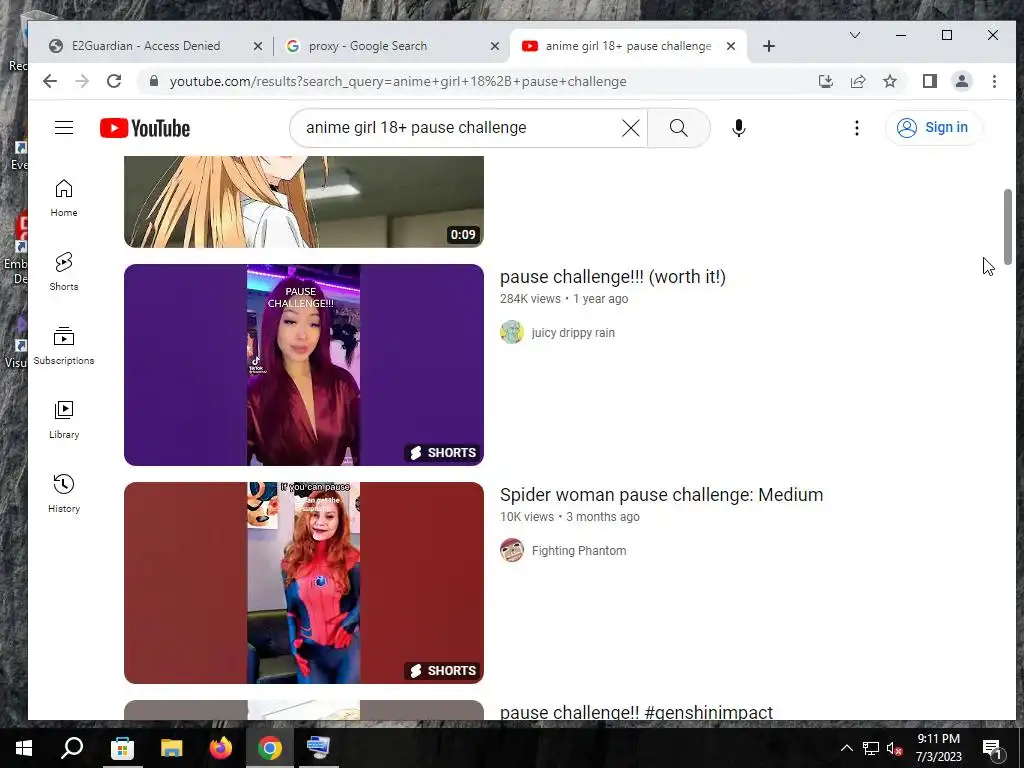
Task: Click the '284K views' text
Action: tap(530, 298)
